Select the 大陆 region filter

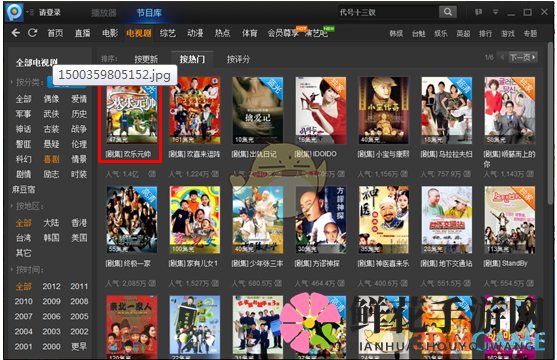[x=51, y=223]
